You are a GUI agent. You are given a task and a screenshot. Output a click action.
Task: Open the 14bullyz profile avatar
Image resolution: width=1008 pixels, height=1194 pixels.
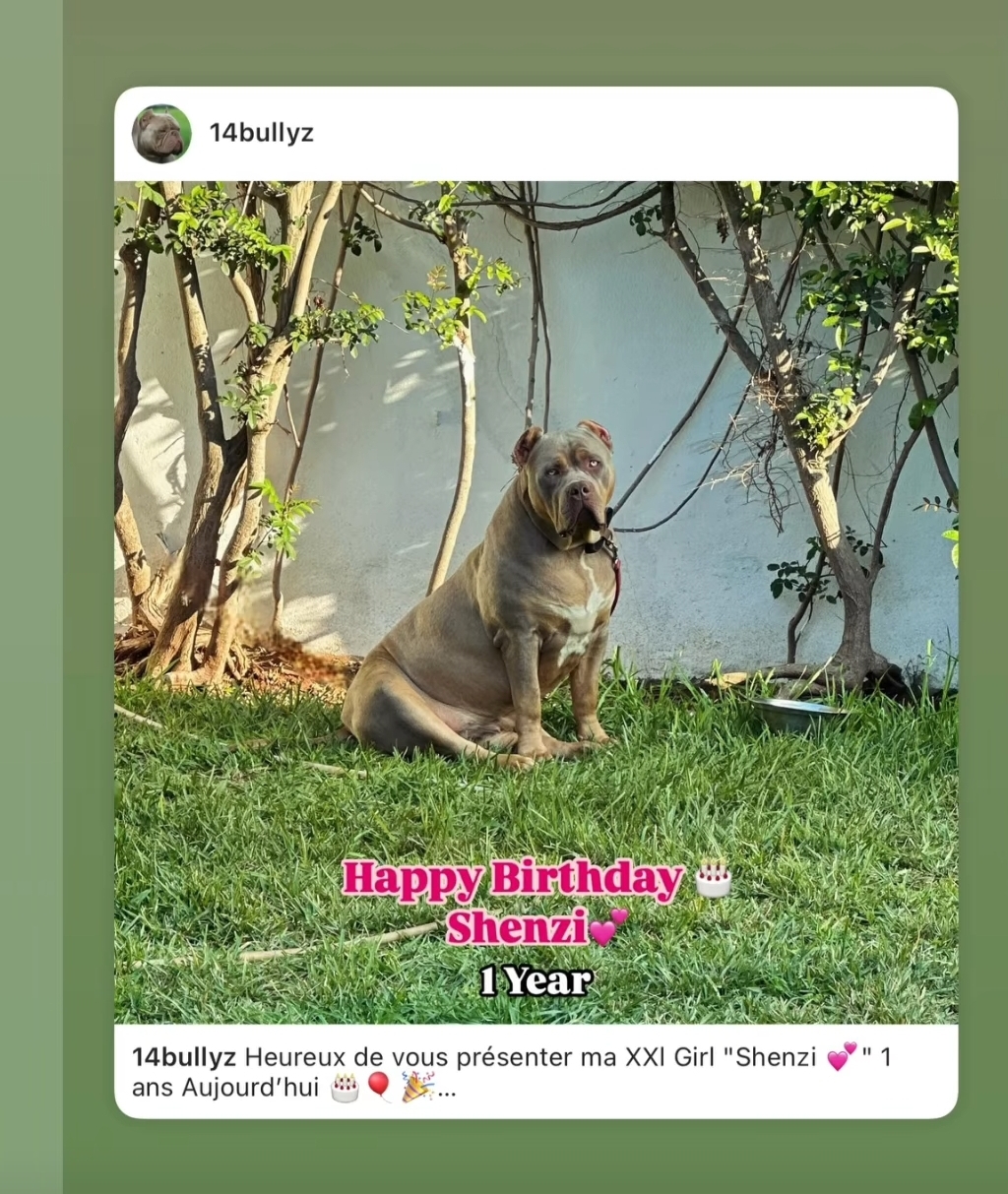point(161,134)
